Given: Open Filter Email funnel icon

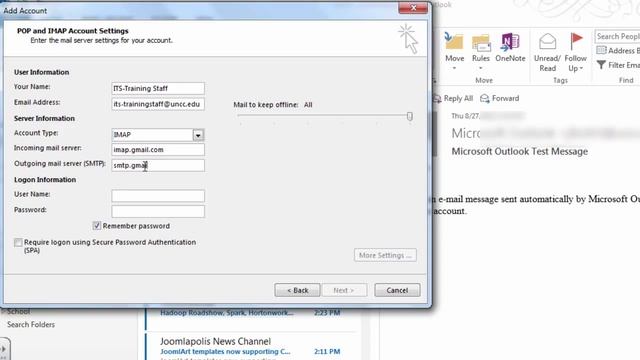Looking at the screenshot, I should pyautogui.click(x=601, y=65).
